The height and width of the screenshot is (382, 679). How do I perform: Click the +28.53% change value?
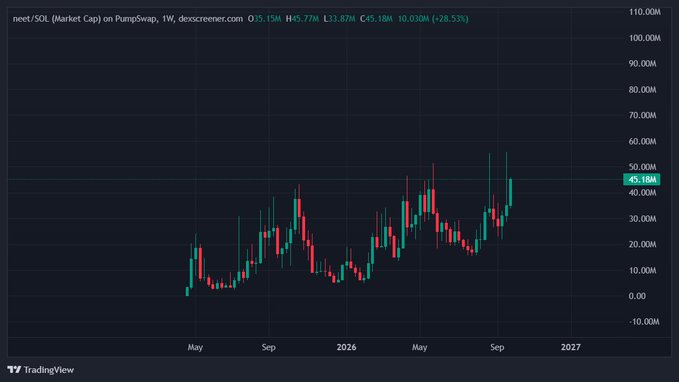point(450,19)
